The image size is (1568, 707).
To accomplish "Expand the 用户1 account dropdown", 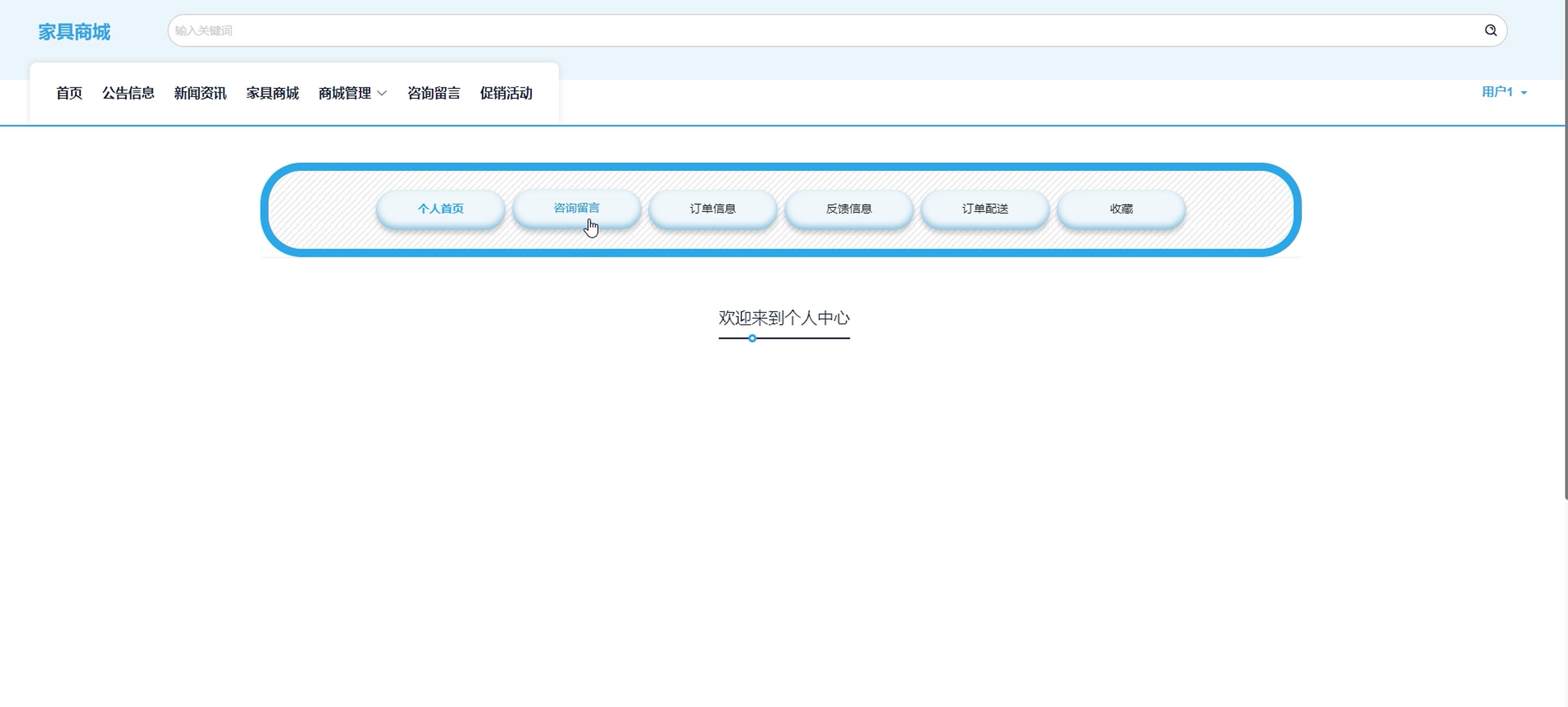I will tap(1498, 92).
